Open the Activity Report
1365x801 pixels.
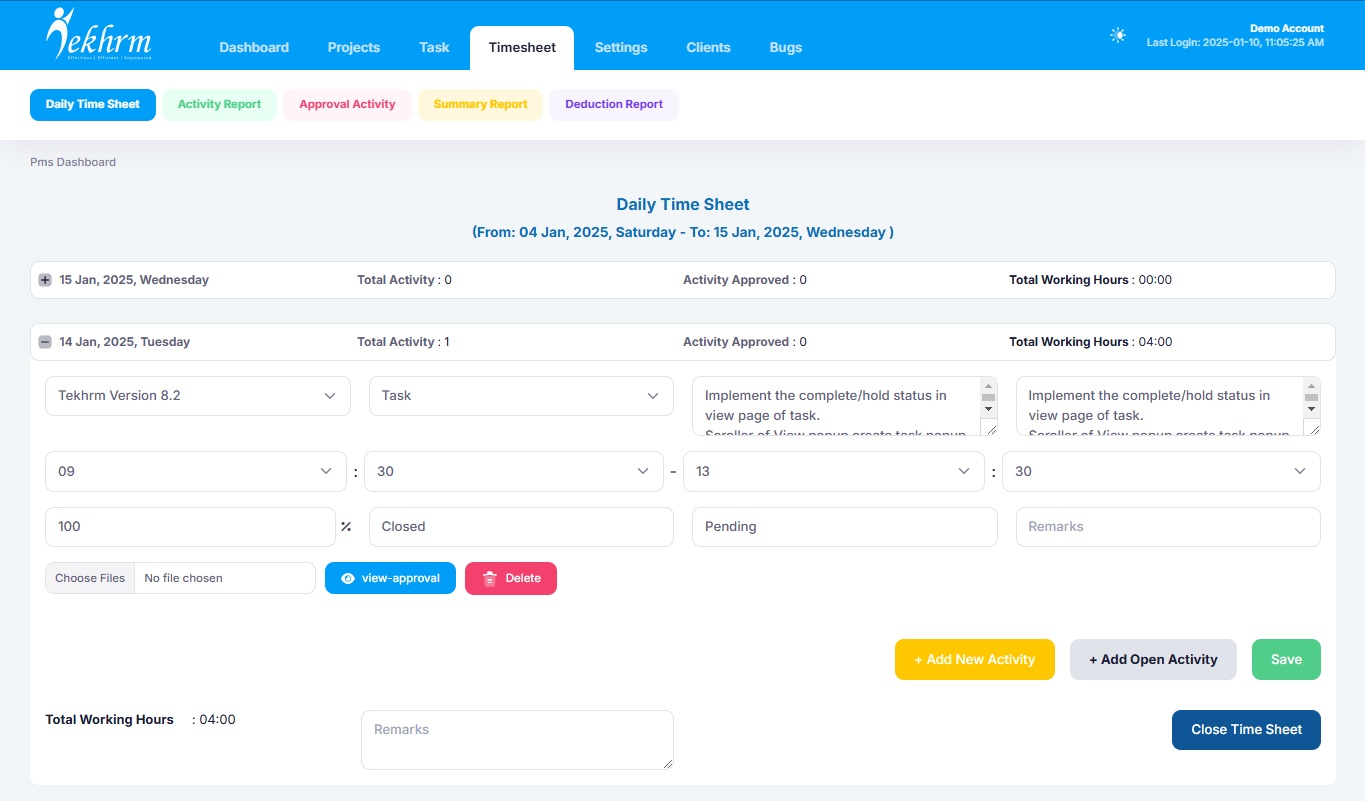[219, 104]
